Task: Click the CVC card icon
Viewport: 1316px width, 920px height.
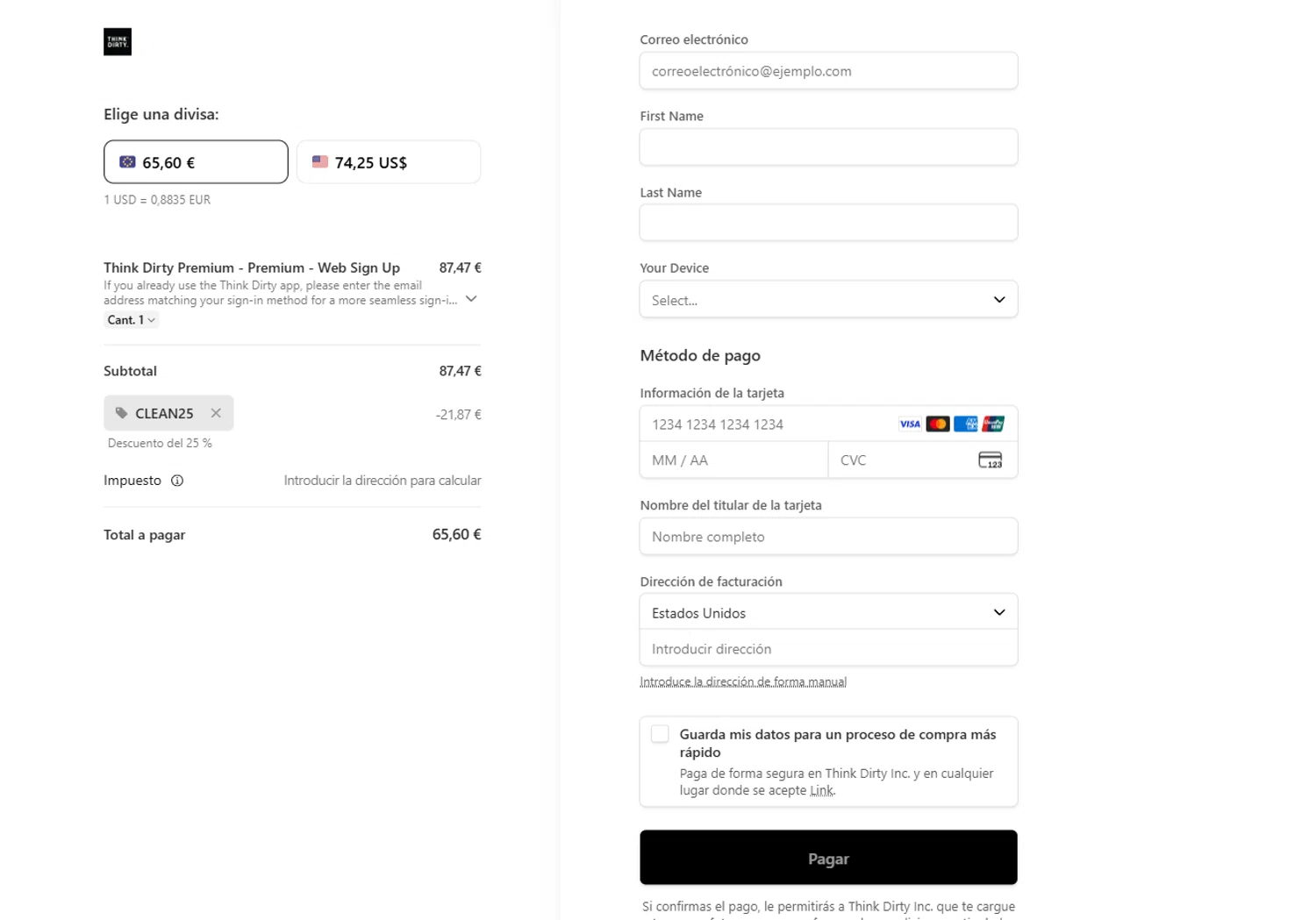Action: (990, 460)
